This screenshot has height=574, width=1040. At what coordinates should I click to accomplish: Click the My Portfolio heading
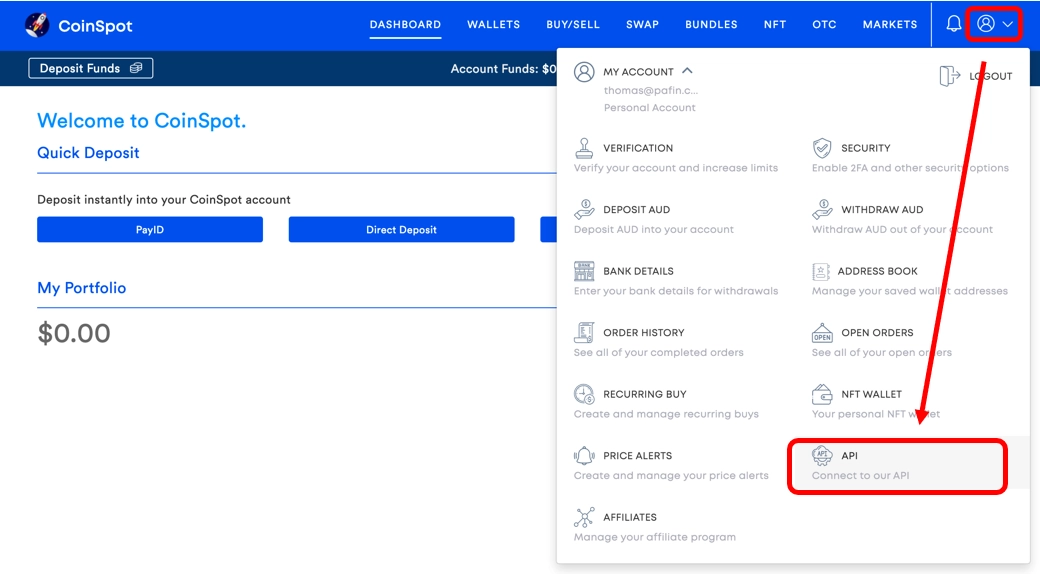82,287
